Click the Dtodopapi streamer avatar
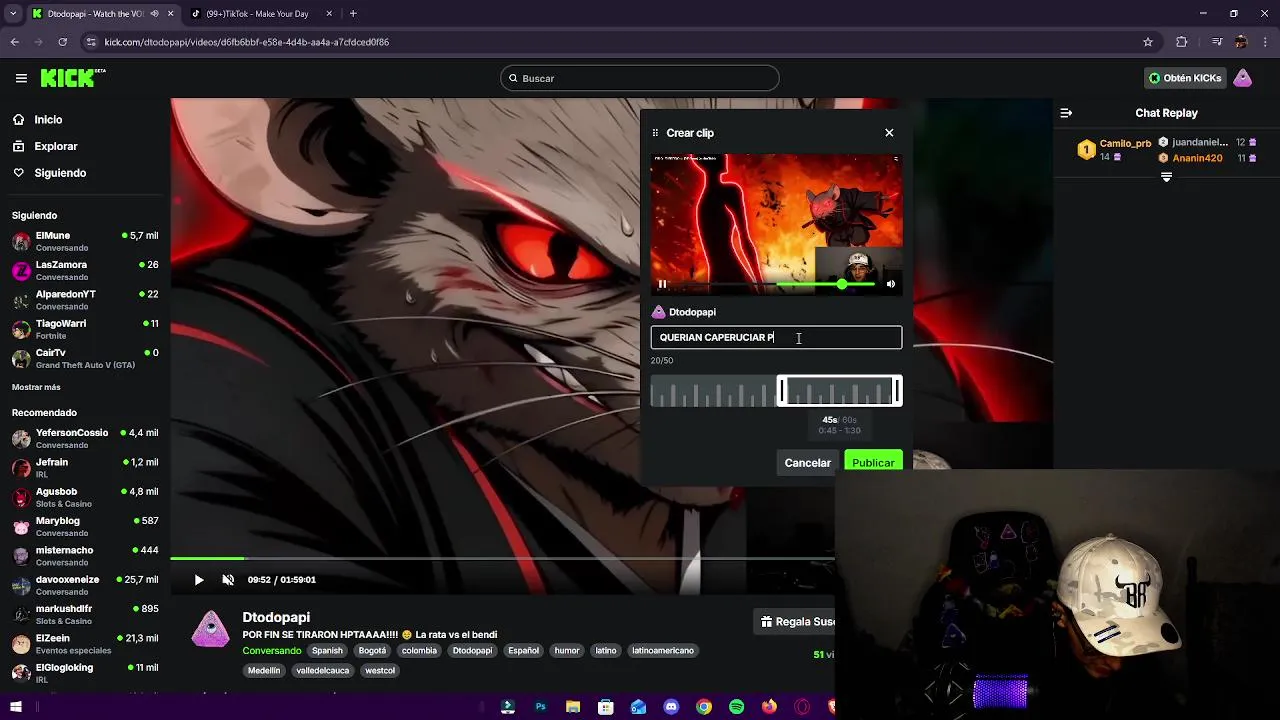This screenshot has width=1280, height=720. 210,629
